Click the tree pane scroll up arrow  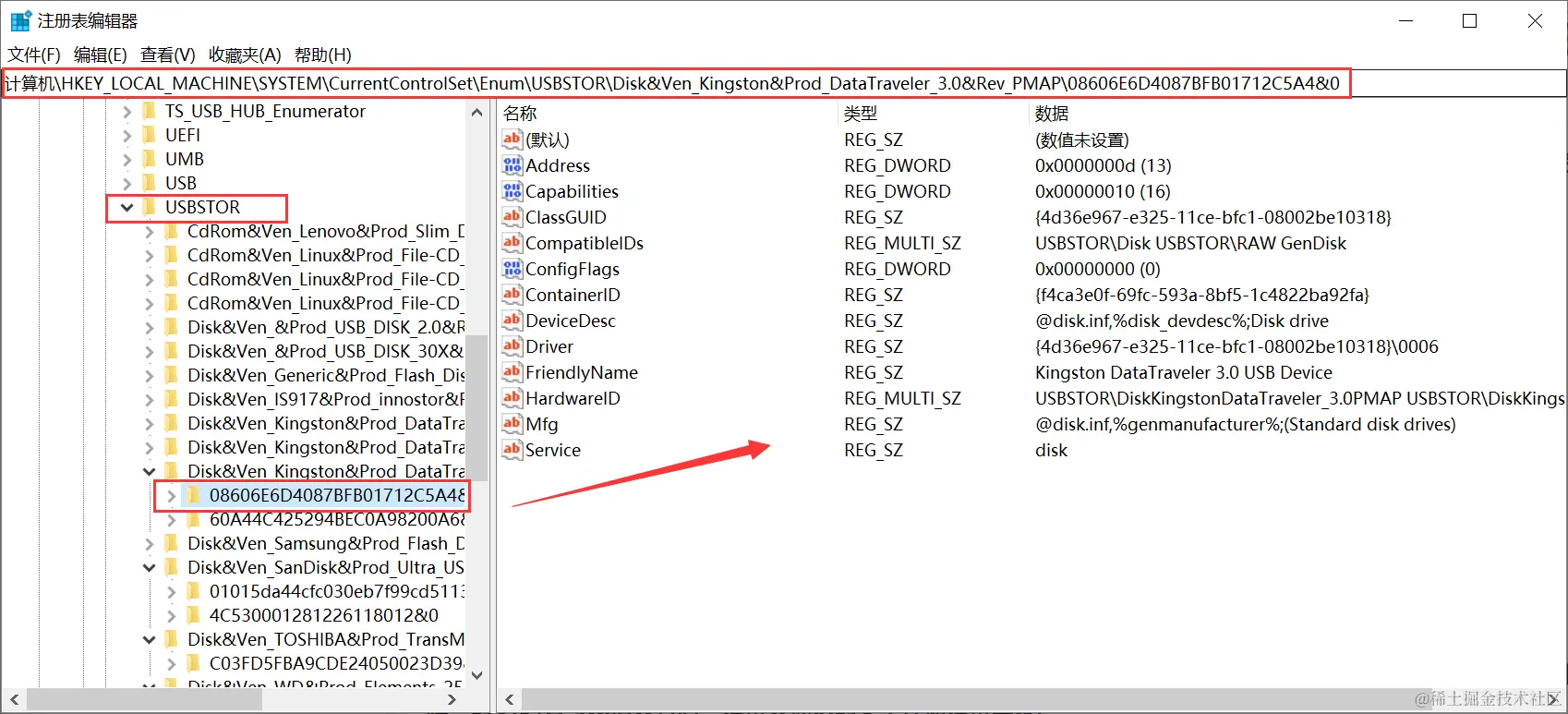pos(476,113)
